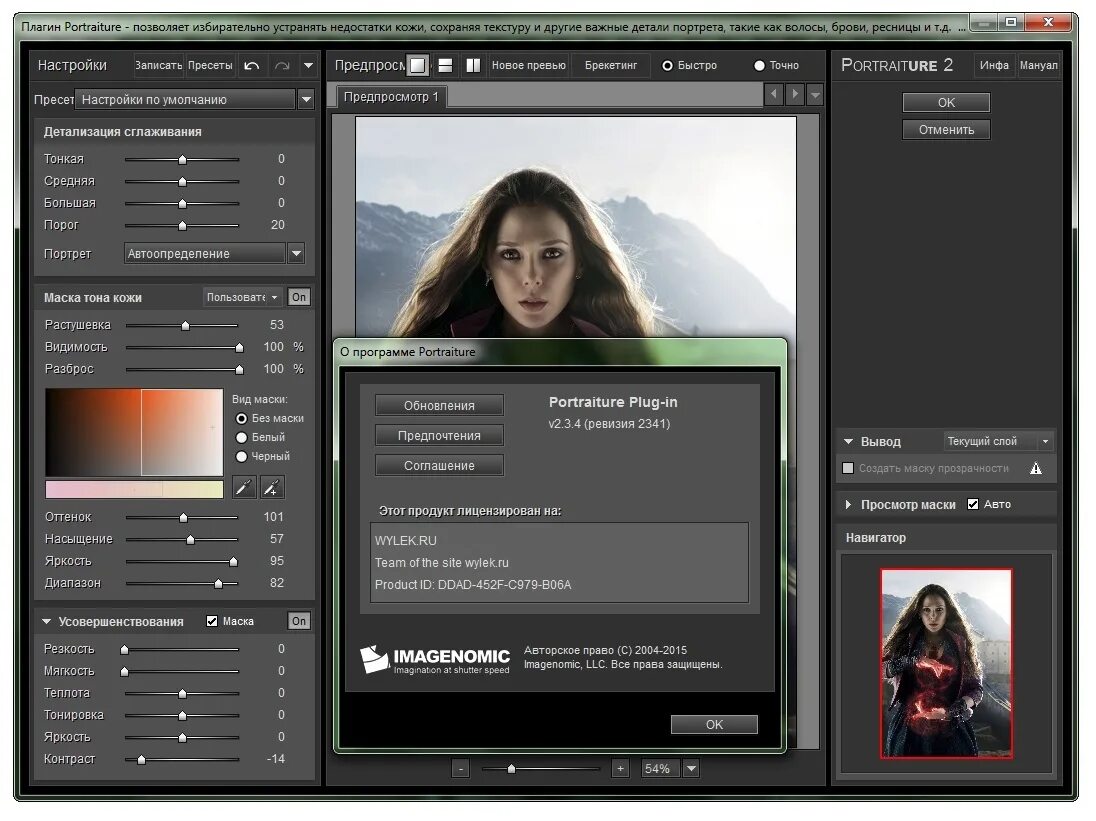Select the Точно preview mode
The height and width of the screenshot is (821, 1096).
tap(759, 66)
